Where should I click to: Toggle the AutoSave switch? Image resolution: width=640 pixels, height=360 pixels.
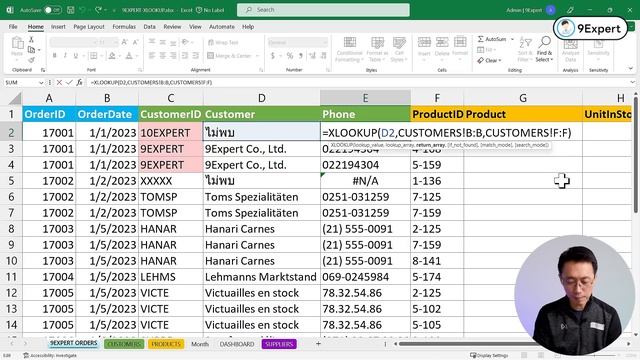52,10
